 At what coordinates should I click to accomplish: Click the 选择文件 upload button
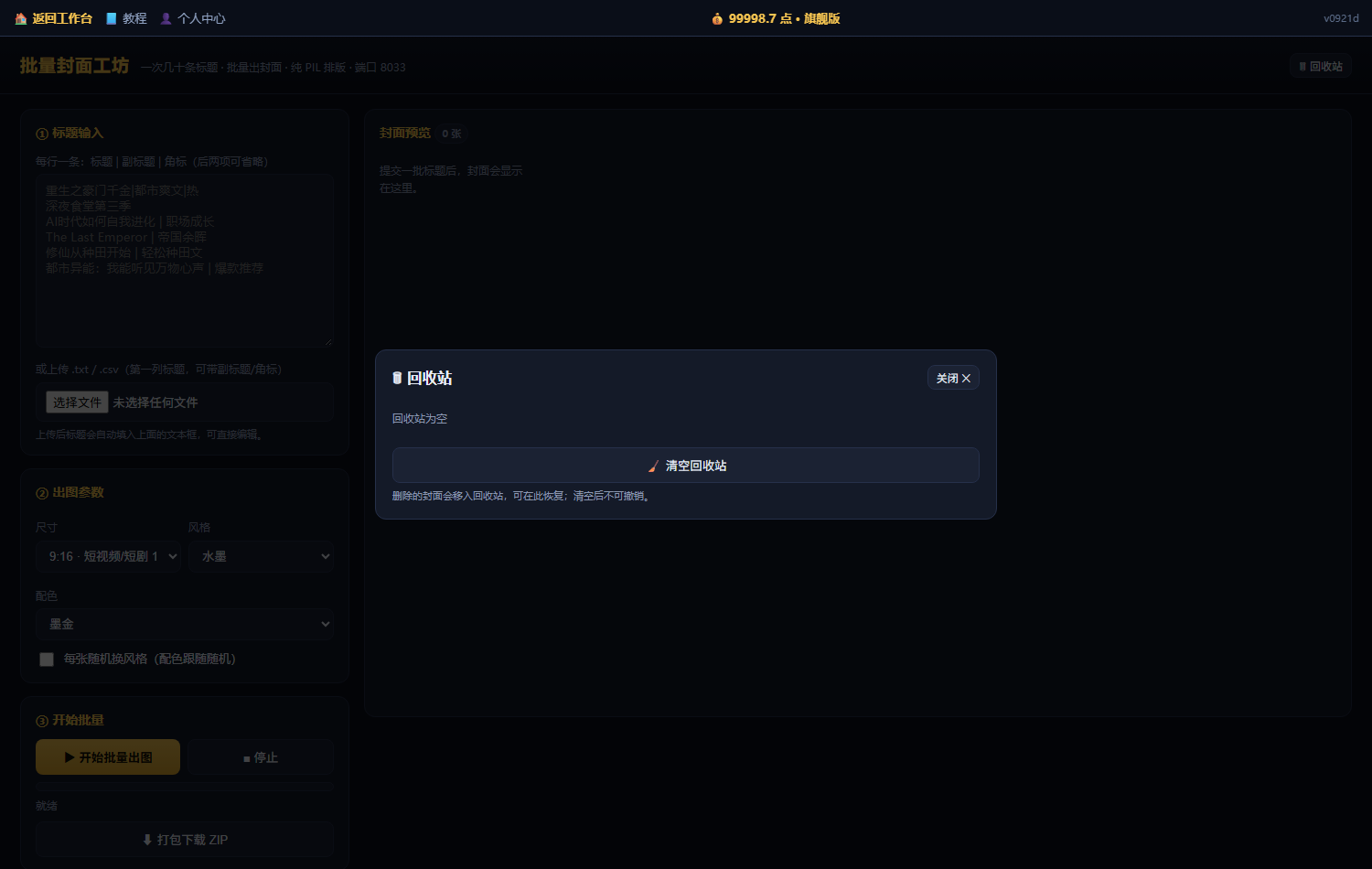click(78, 402)
